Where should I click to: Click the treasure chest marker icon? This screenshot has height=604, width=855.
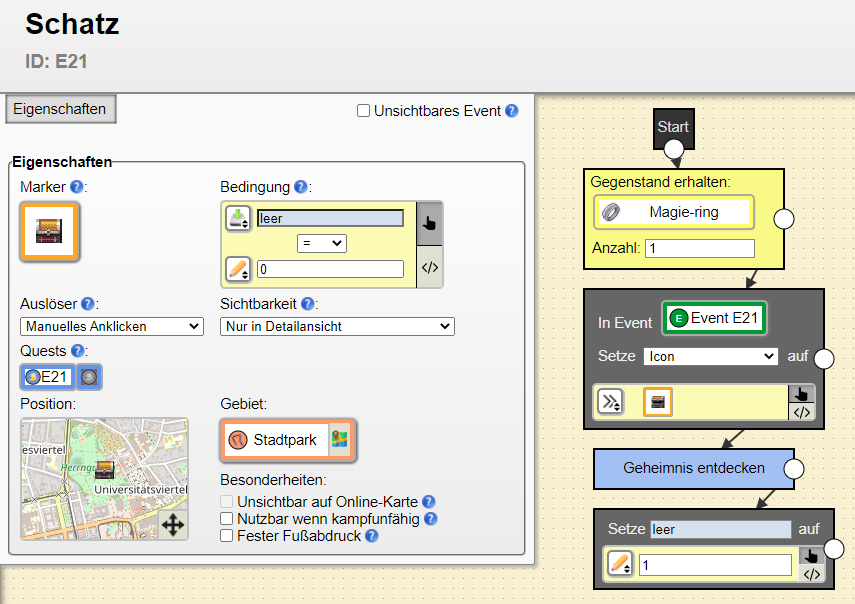pyautogui.click(x=49, y=231)
